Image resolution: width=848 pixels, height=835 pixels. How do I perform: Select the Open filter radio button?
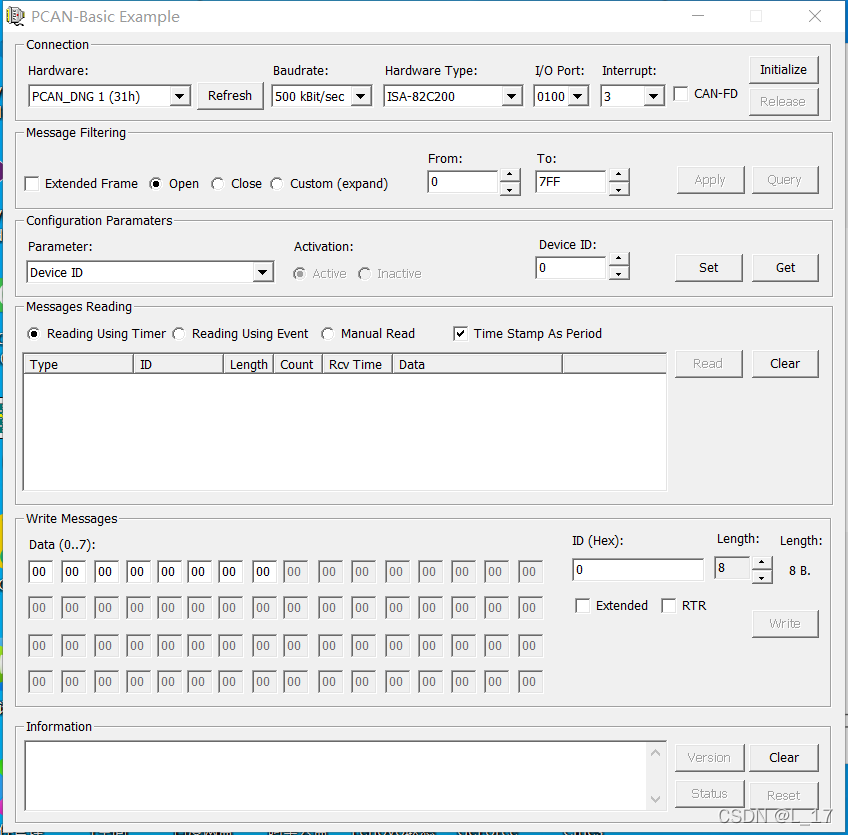155,184
